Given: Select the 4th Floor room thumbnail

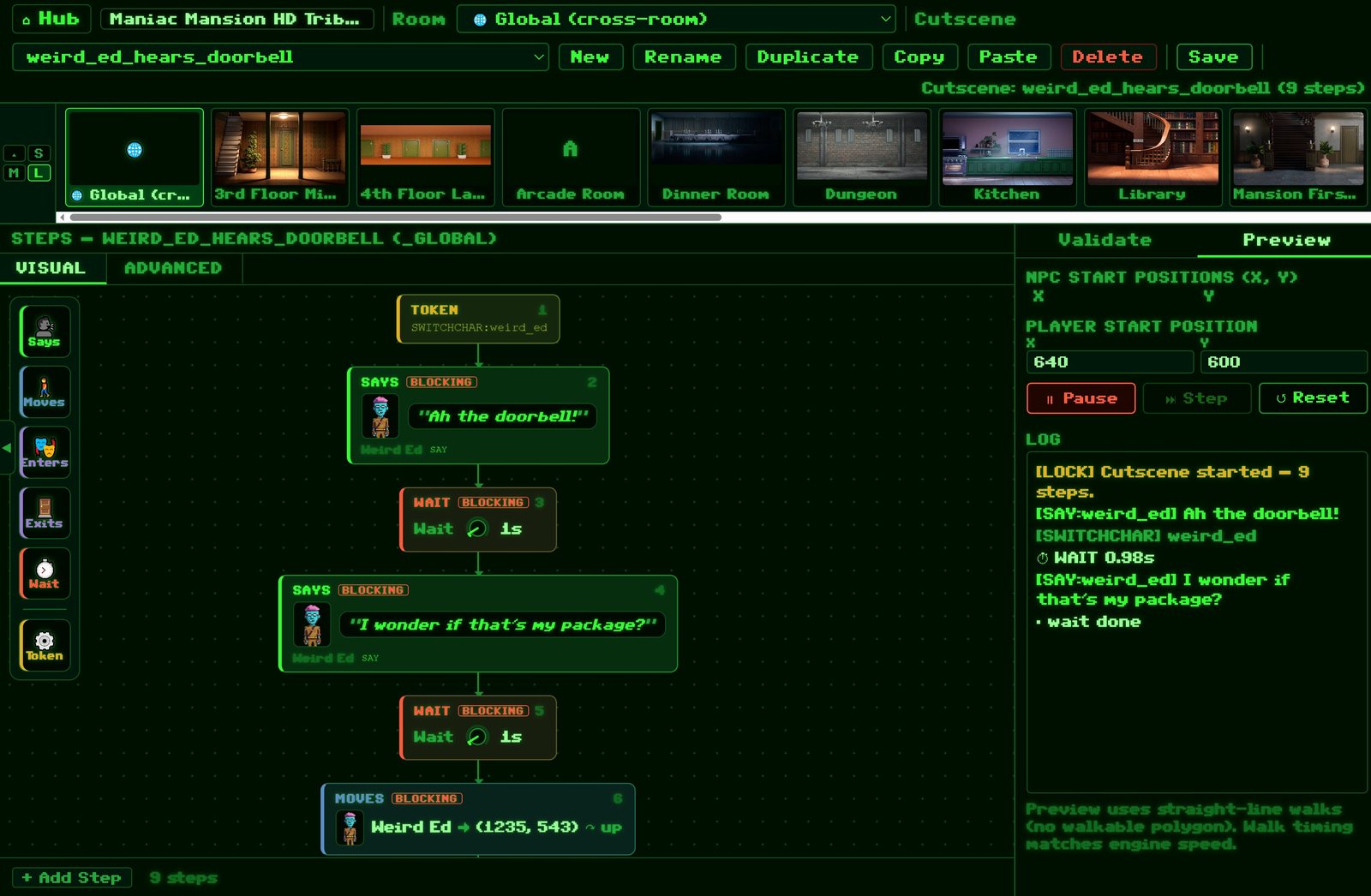Looking at the screenshot, I should pyautogui.click(x=426, y=157).
